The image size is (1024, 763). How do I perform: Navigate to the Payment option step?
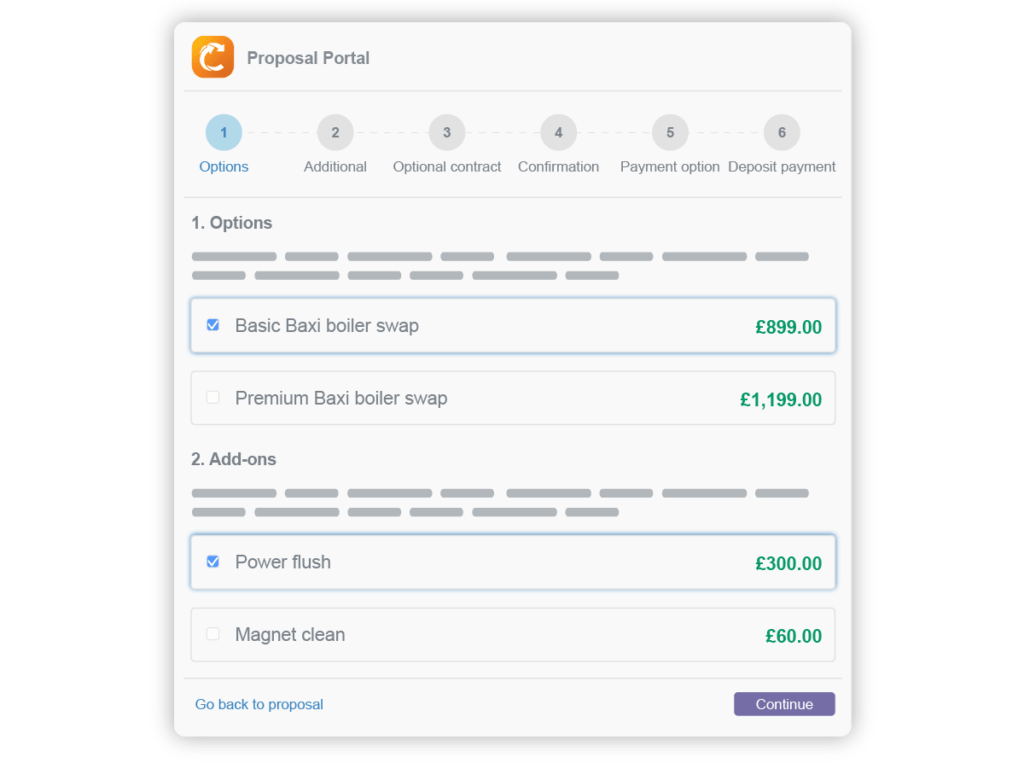point(669,166)
